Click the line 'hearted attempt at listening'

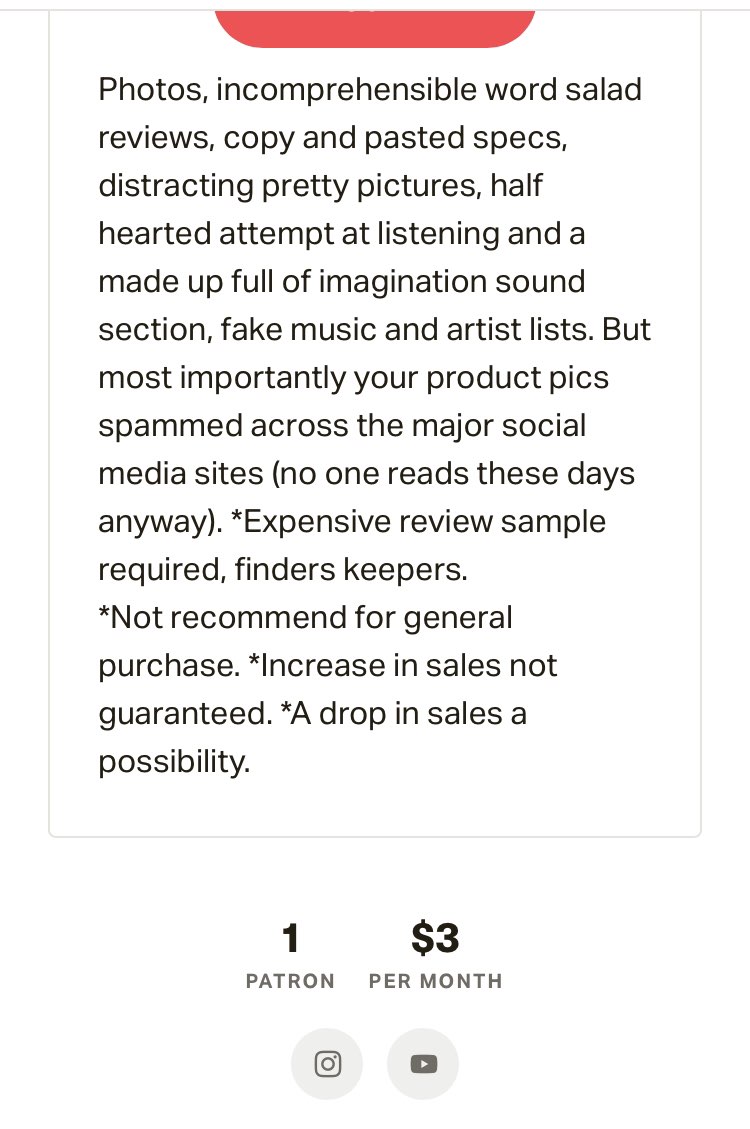click(299, 235)
